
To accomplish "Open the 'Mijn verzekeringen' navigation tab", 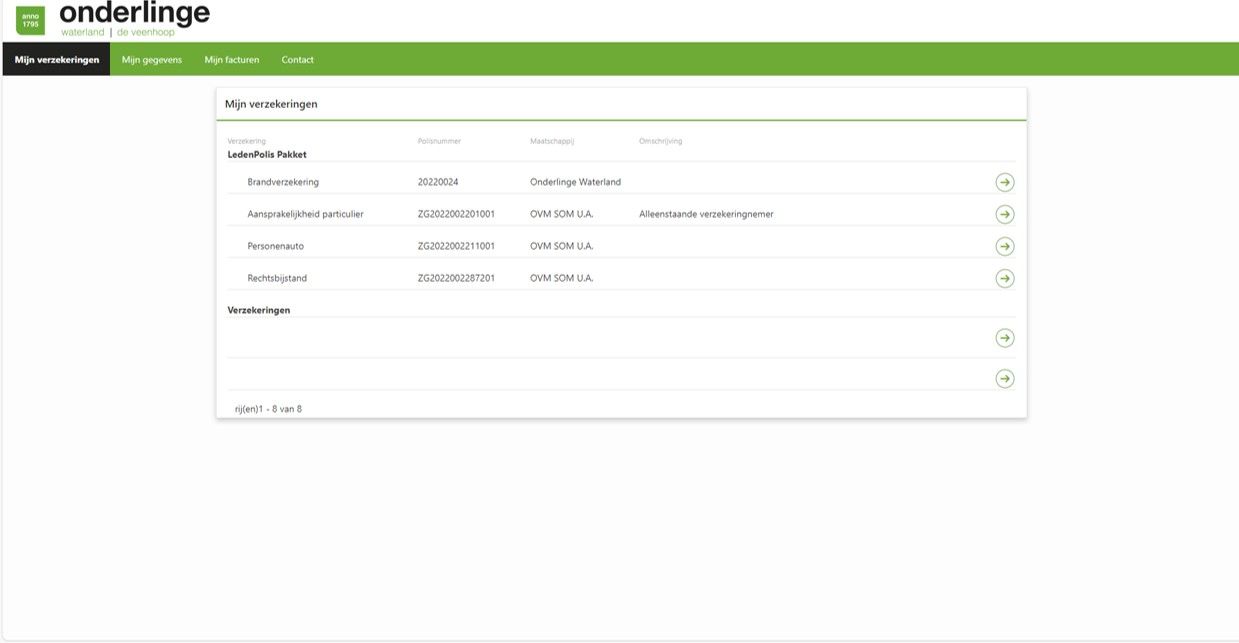I will (57, 60).
